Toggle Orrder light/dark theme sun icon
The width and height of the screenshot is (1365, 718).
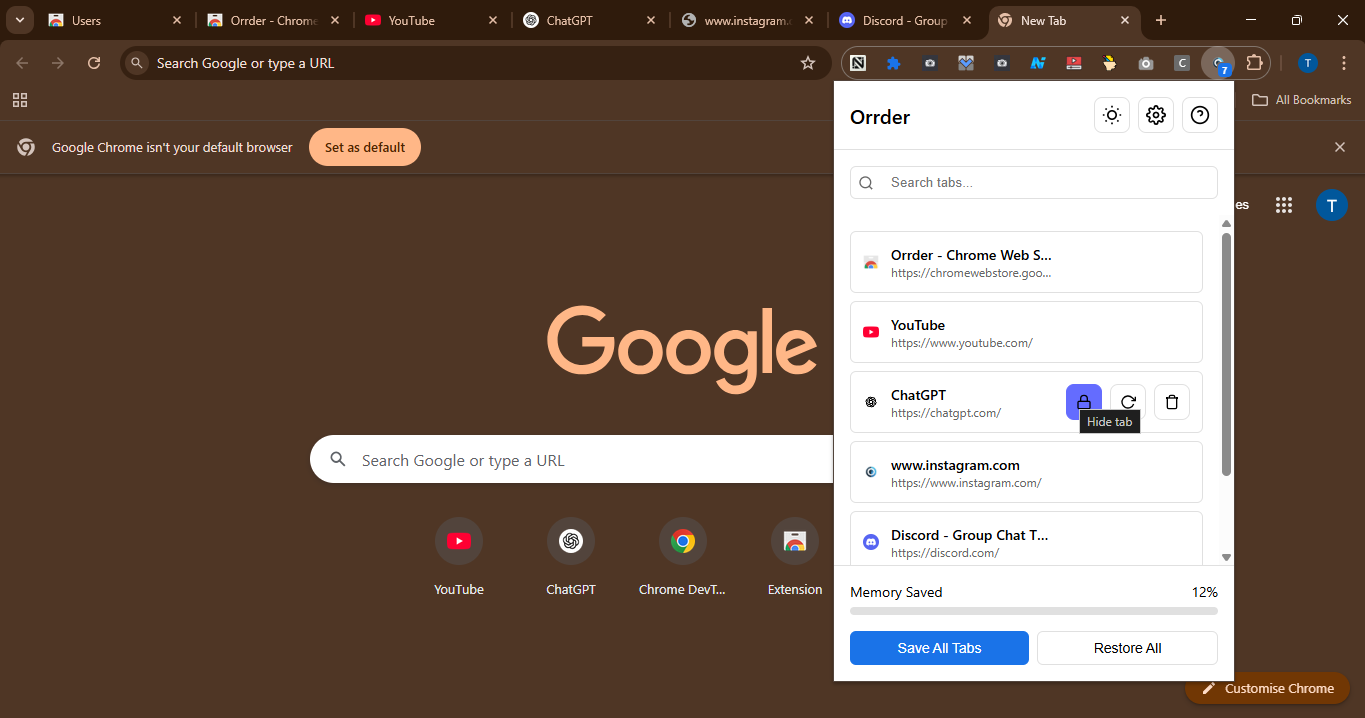tap(1112, 116)
